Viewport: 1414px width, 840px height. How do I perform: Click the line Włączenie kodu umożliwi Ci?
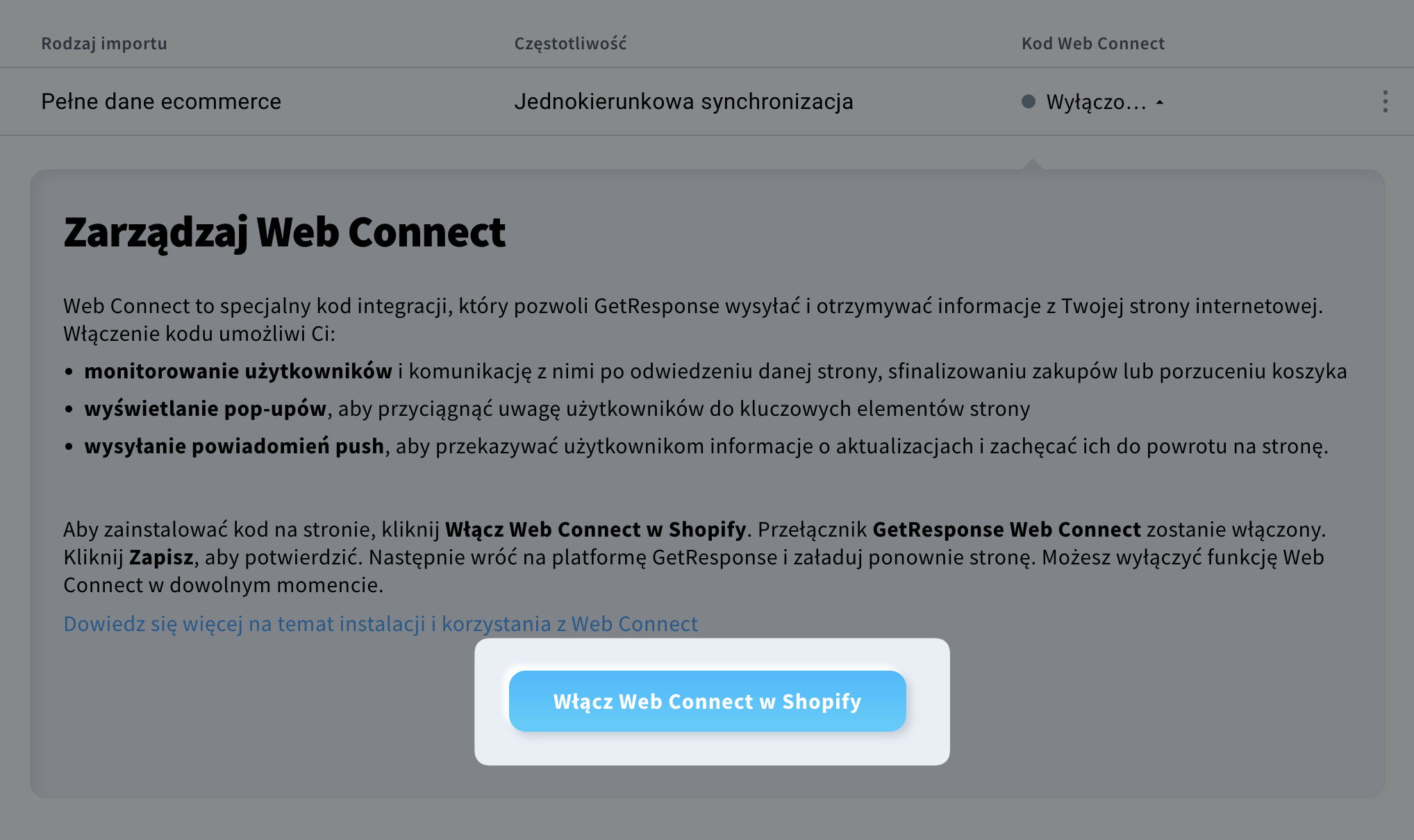[x=199, y=333]
